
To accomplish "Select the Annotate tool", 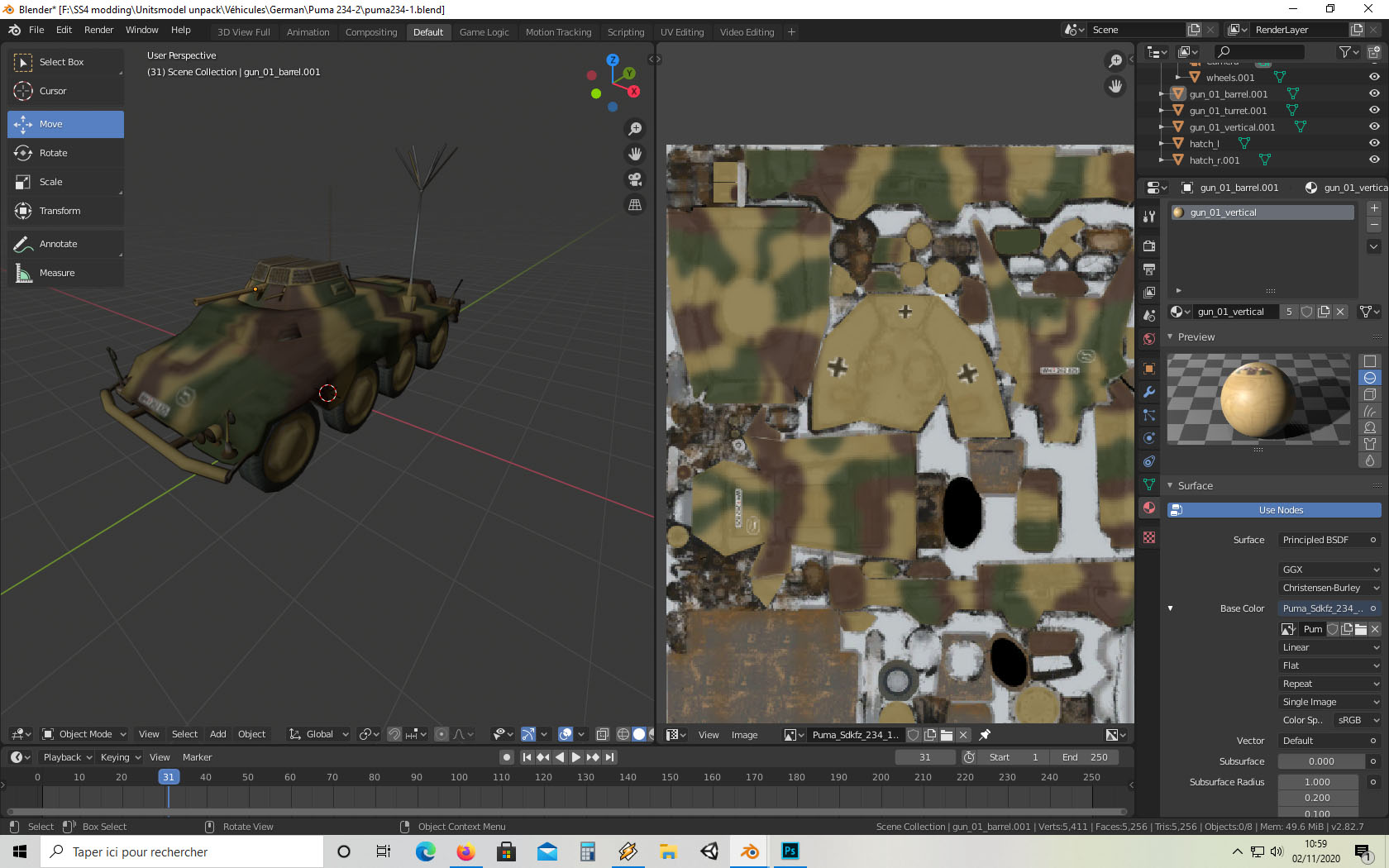I will 65,244.
